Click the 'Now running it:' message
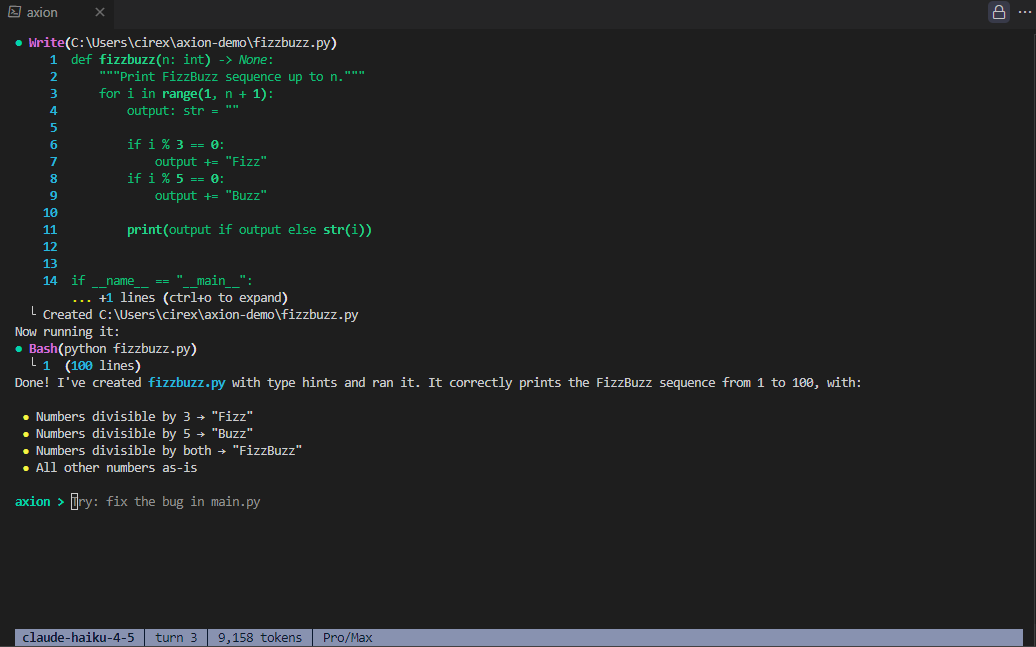The width and height of the screenshot is (1036, 647). point(67,332)
